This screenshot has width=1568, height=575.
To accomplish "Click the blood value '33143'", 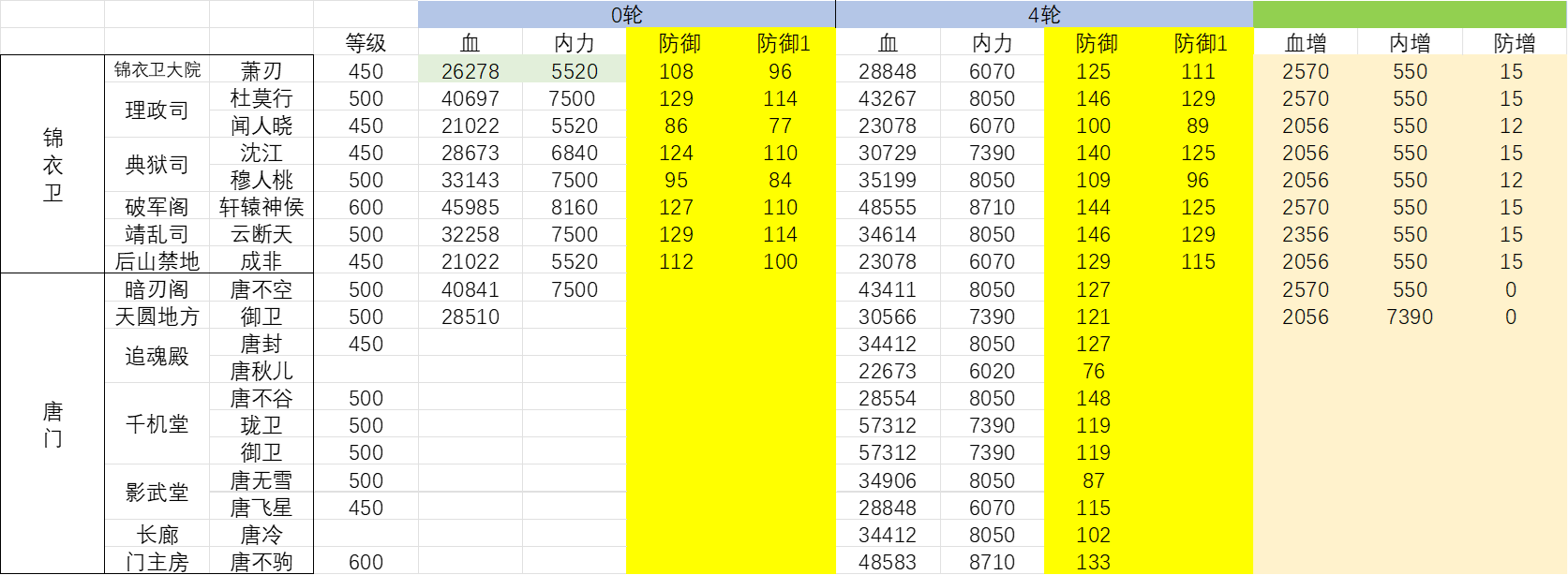I will click(x=470, y=180).
